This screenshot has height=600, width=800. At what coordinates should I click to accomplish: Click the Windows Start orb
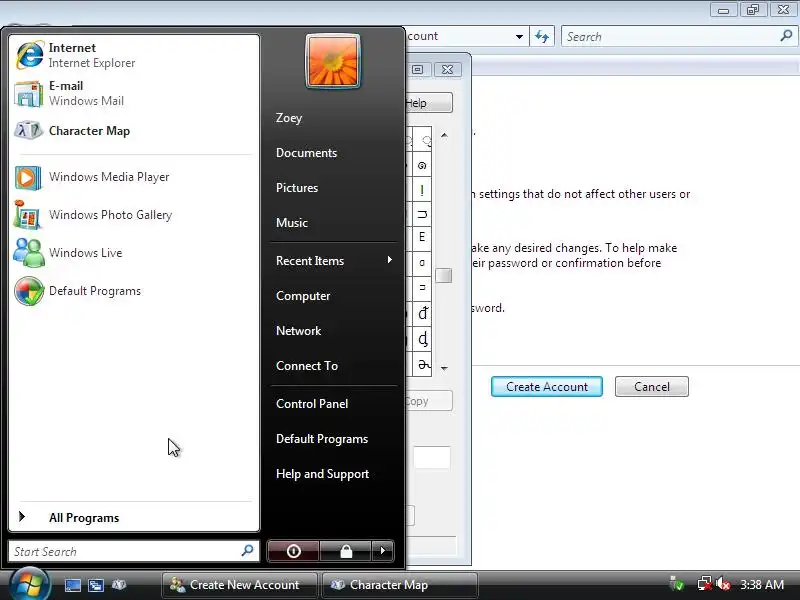29,585
